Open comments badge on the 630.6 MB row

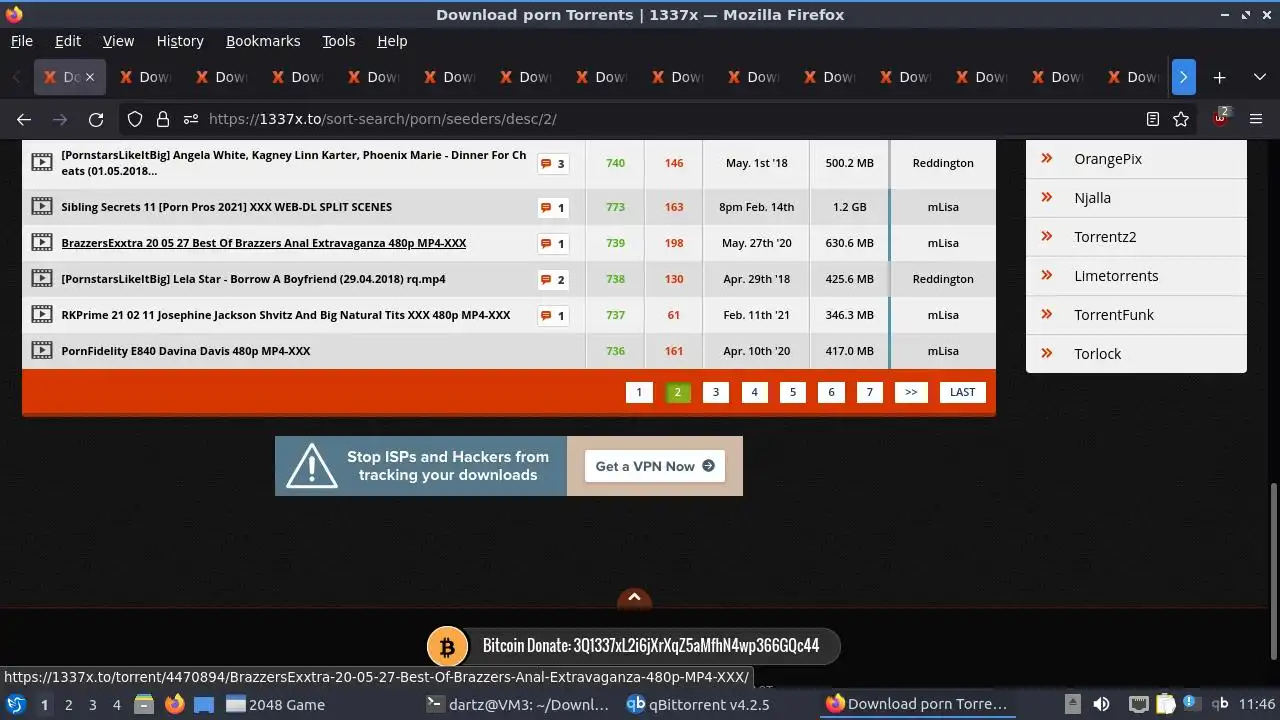[553, 243]
